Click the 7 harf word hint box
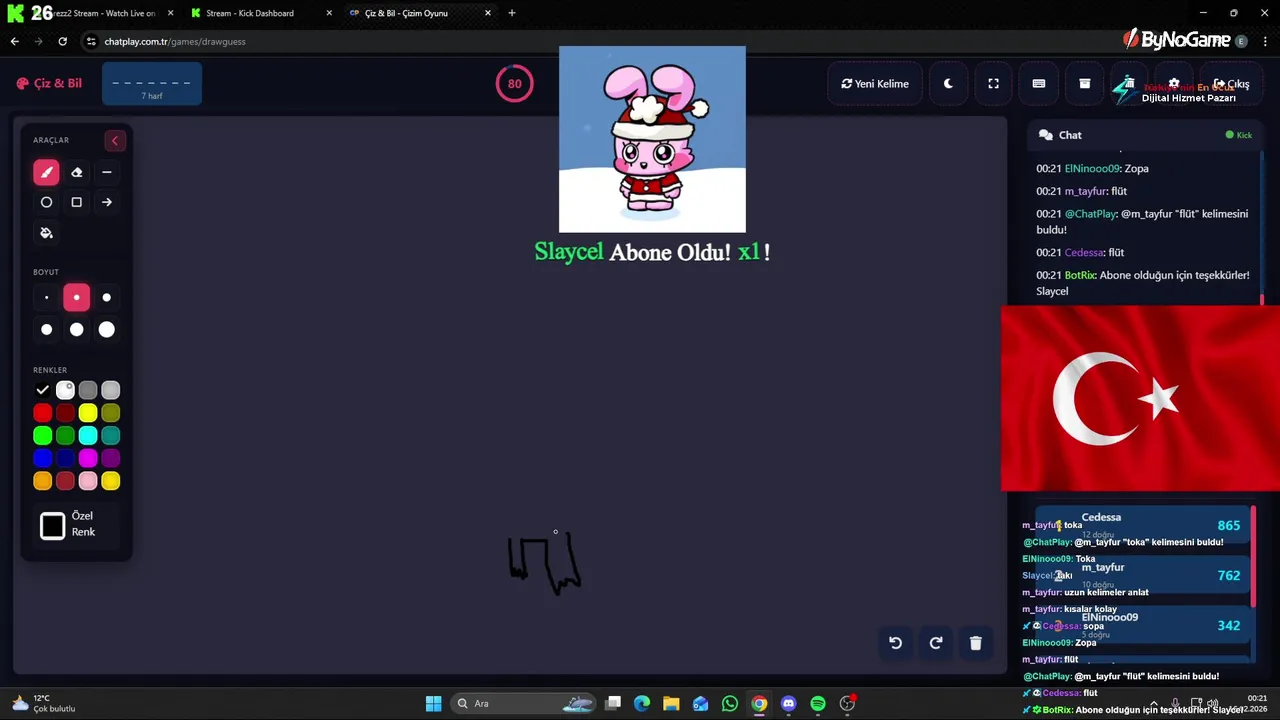Screen dimensions: 1280x720 (152, 84)
